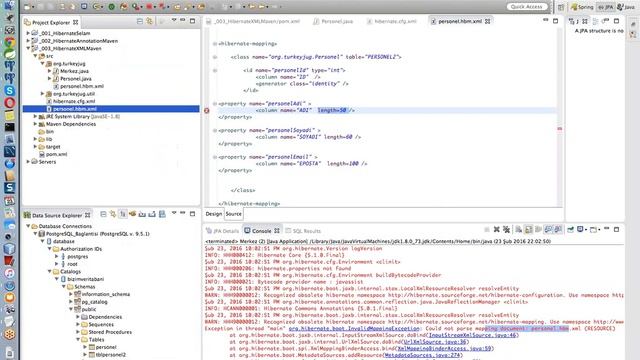Expand the _002_HibernateAnnotationMaven project
The height and width of the screenshot is (360, 640).
pos(28,41)
